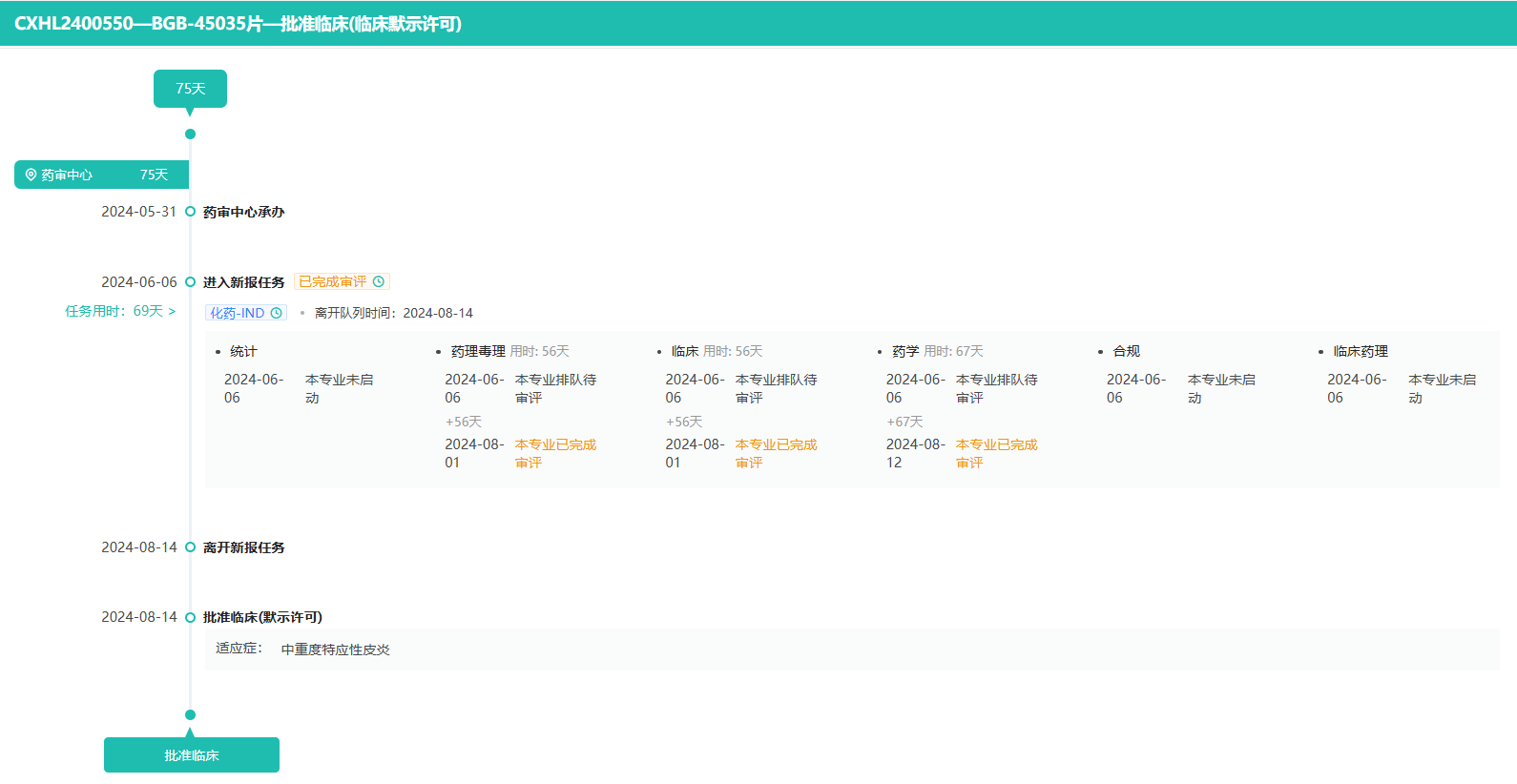Click the solid teal dot below 75天 bubble

click(x=190, y=134)
